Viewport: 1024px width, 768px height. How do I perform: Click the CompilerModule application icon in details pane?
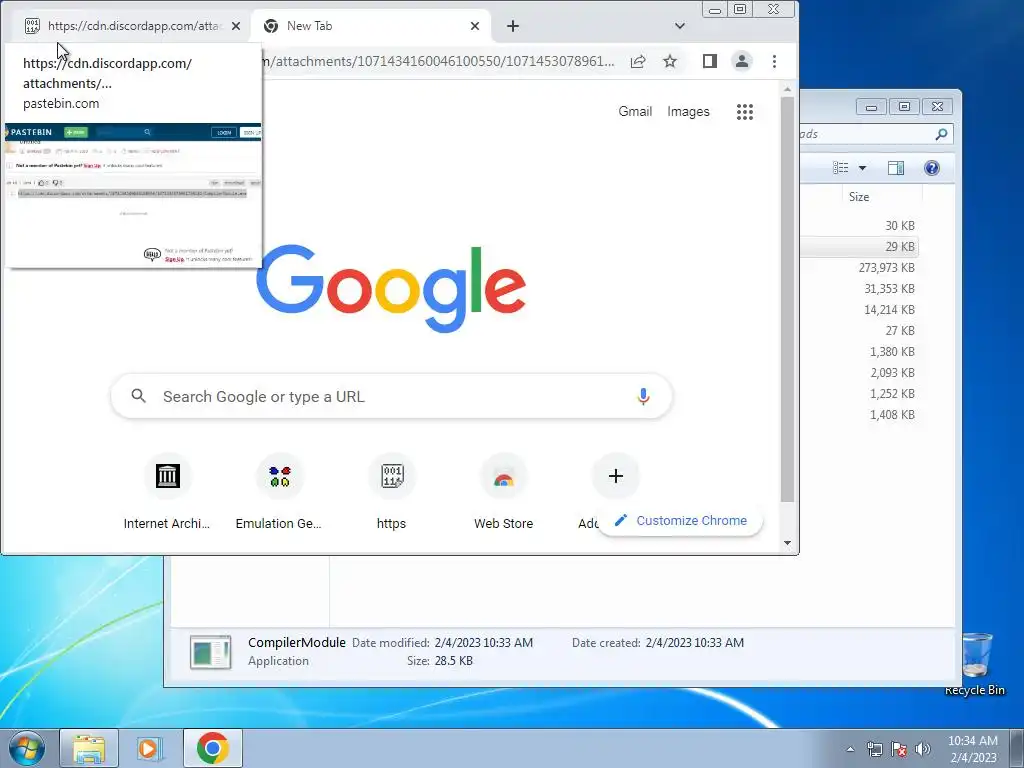tap(210, 651)
